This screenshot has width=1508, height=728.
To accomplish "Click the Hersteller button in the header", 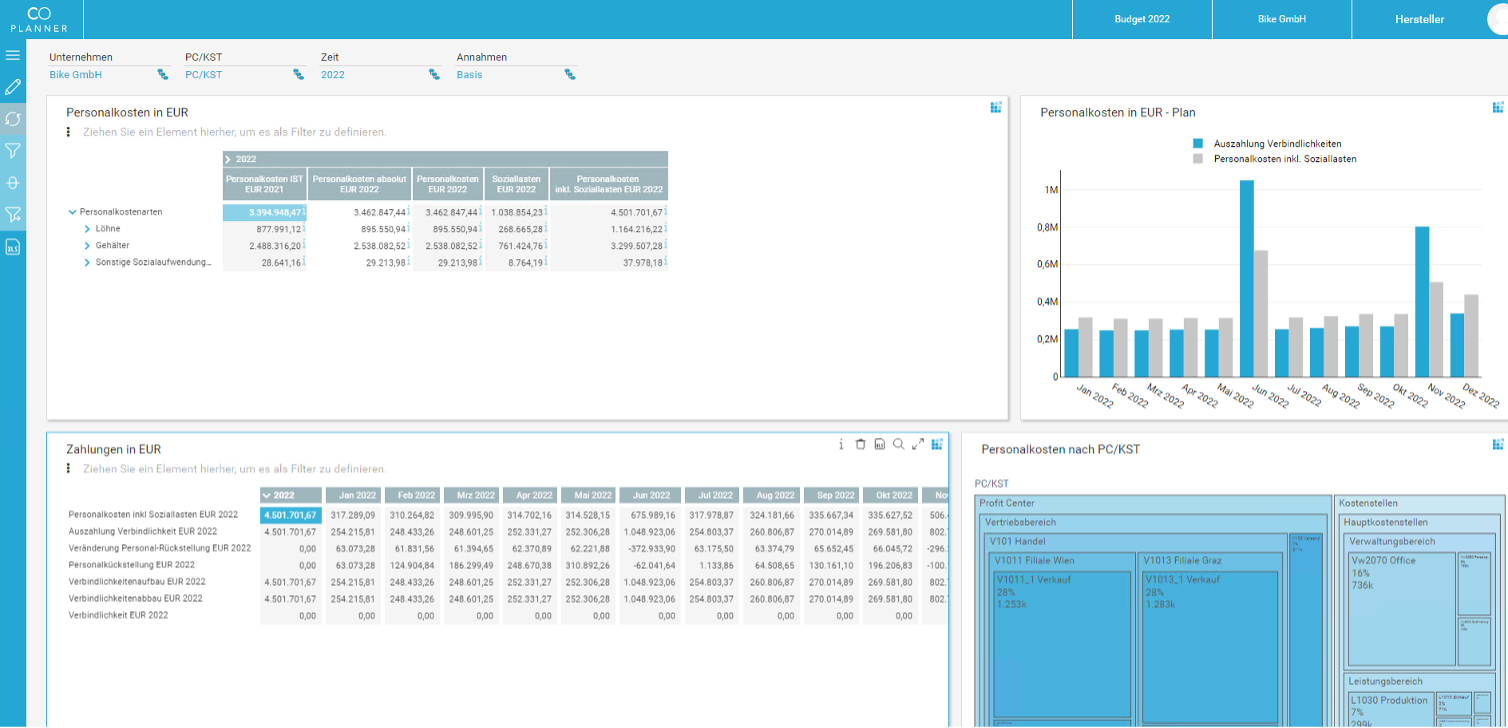I will 1421,18.
